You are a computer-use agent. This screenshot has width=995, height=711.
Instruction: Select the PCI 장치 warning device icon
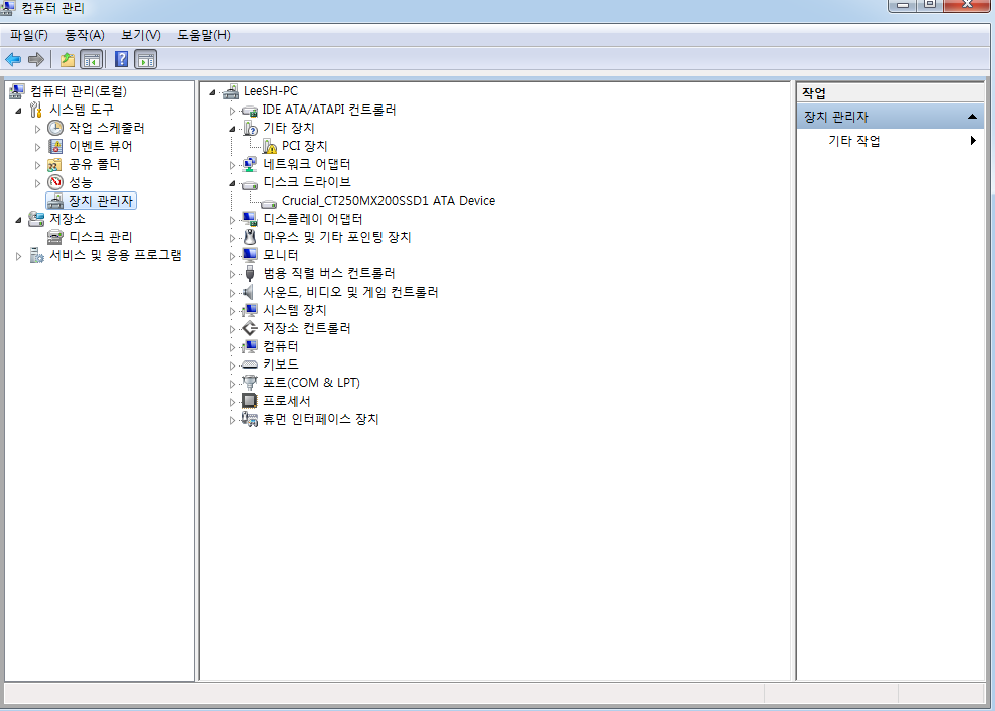[x=269, y=146]
